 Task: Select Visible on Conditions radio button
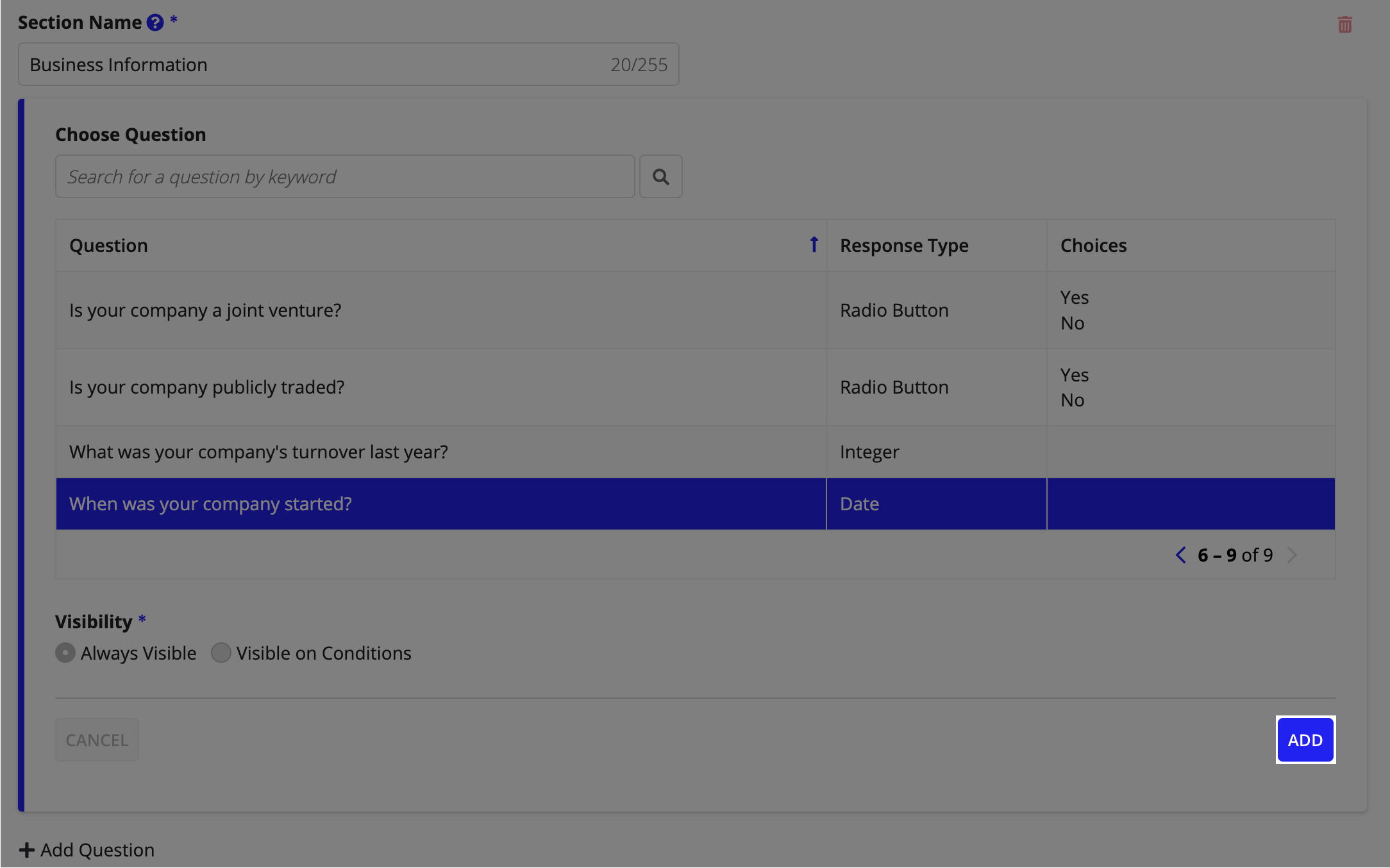[x=221, y=653]
